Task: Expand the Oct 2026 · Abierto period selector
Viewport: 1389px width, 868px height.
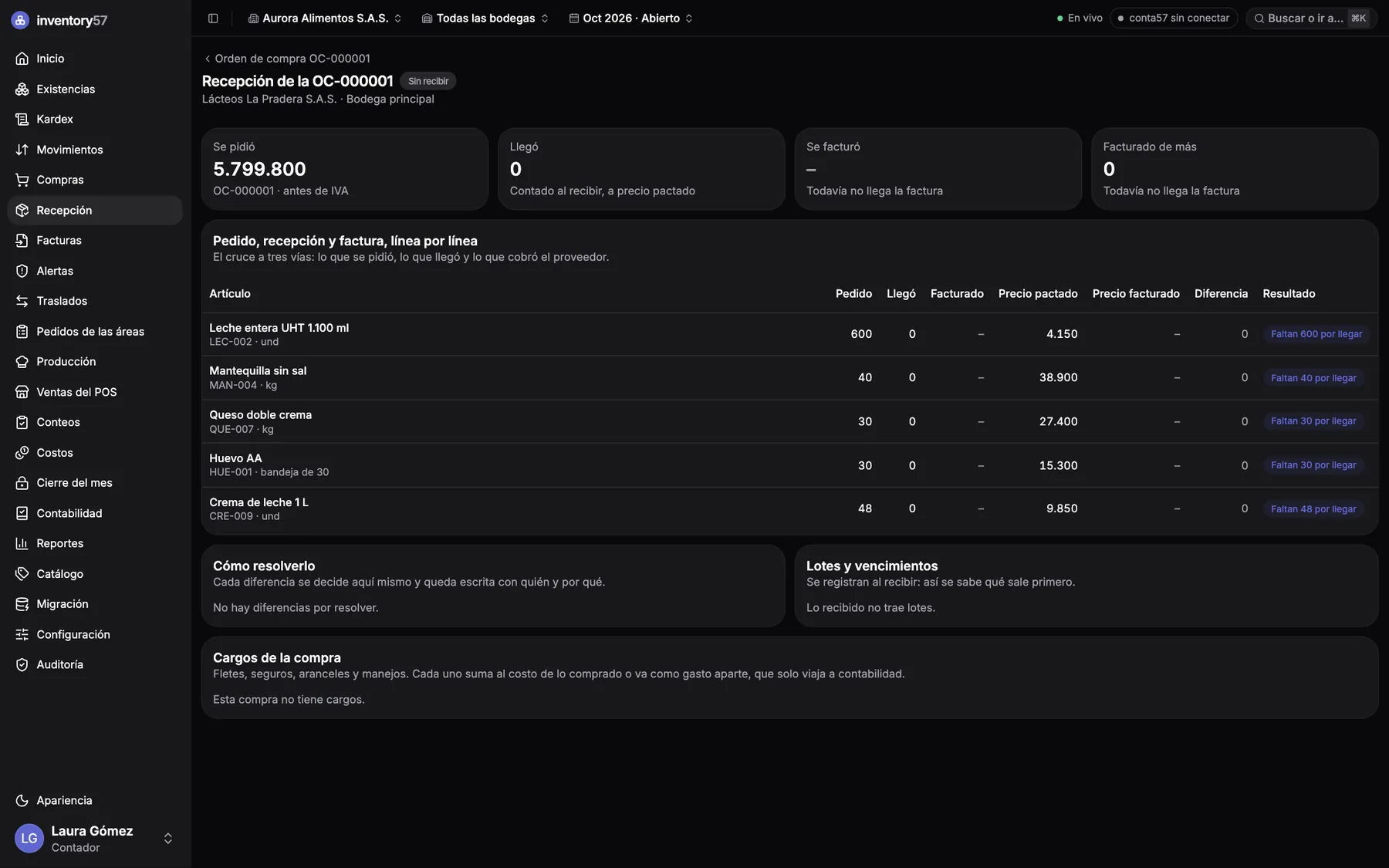Action: (x=631, y=18)
